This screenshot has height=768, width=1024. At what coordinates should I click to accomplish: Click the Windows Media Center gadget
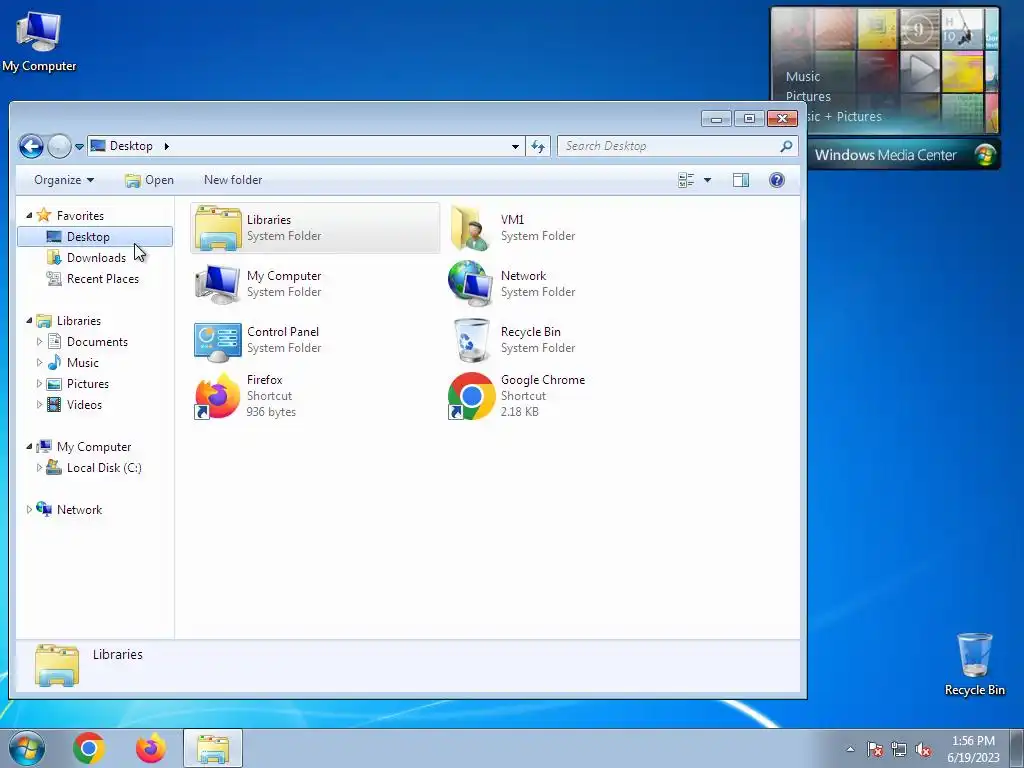(x=885, y=89)
